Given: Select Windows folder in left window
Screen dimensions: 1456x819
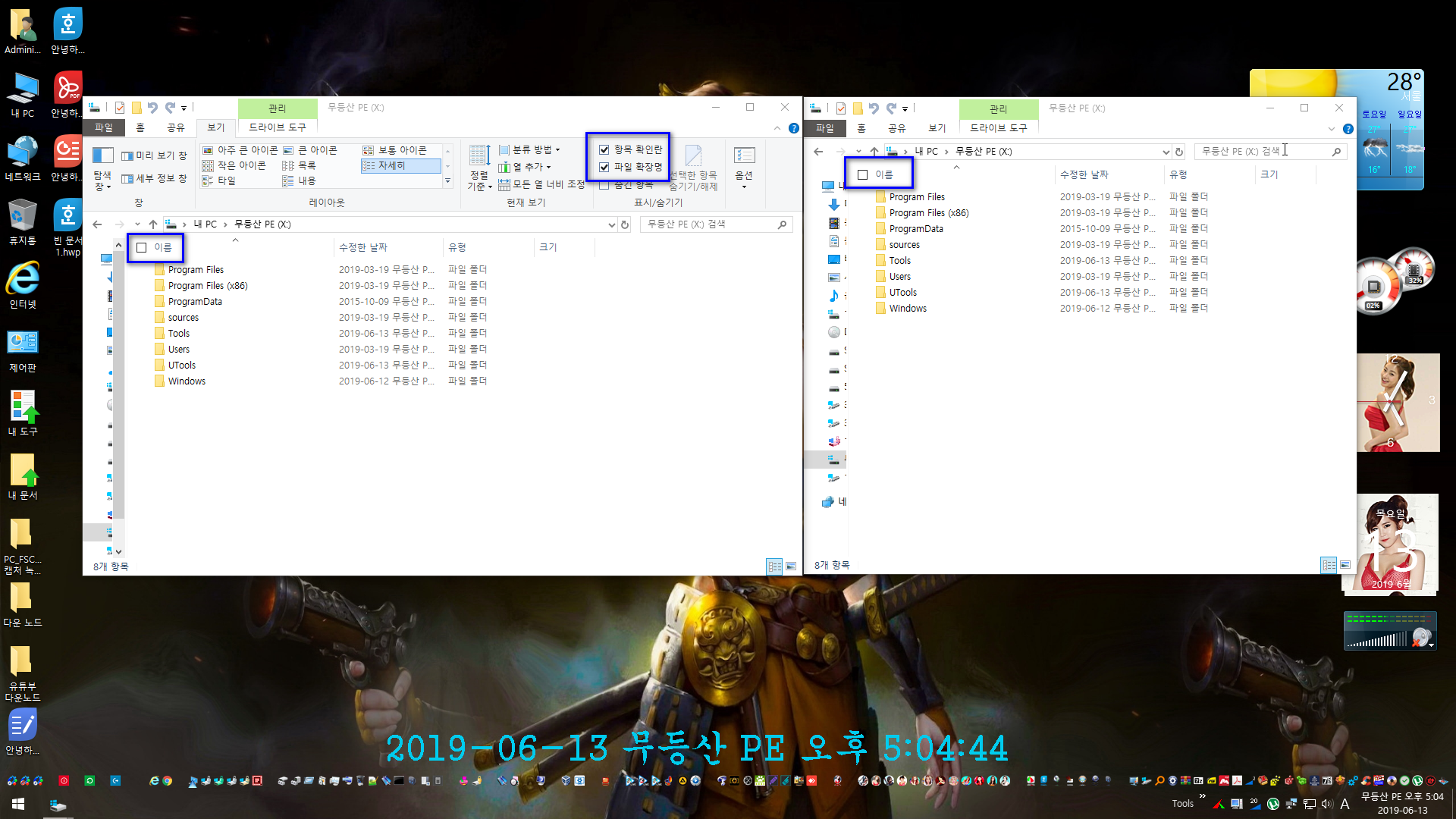Looking at the screenshot, I should (x=187, y=381).
